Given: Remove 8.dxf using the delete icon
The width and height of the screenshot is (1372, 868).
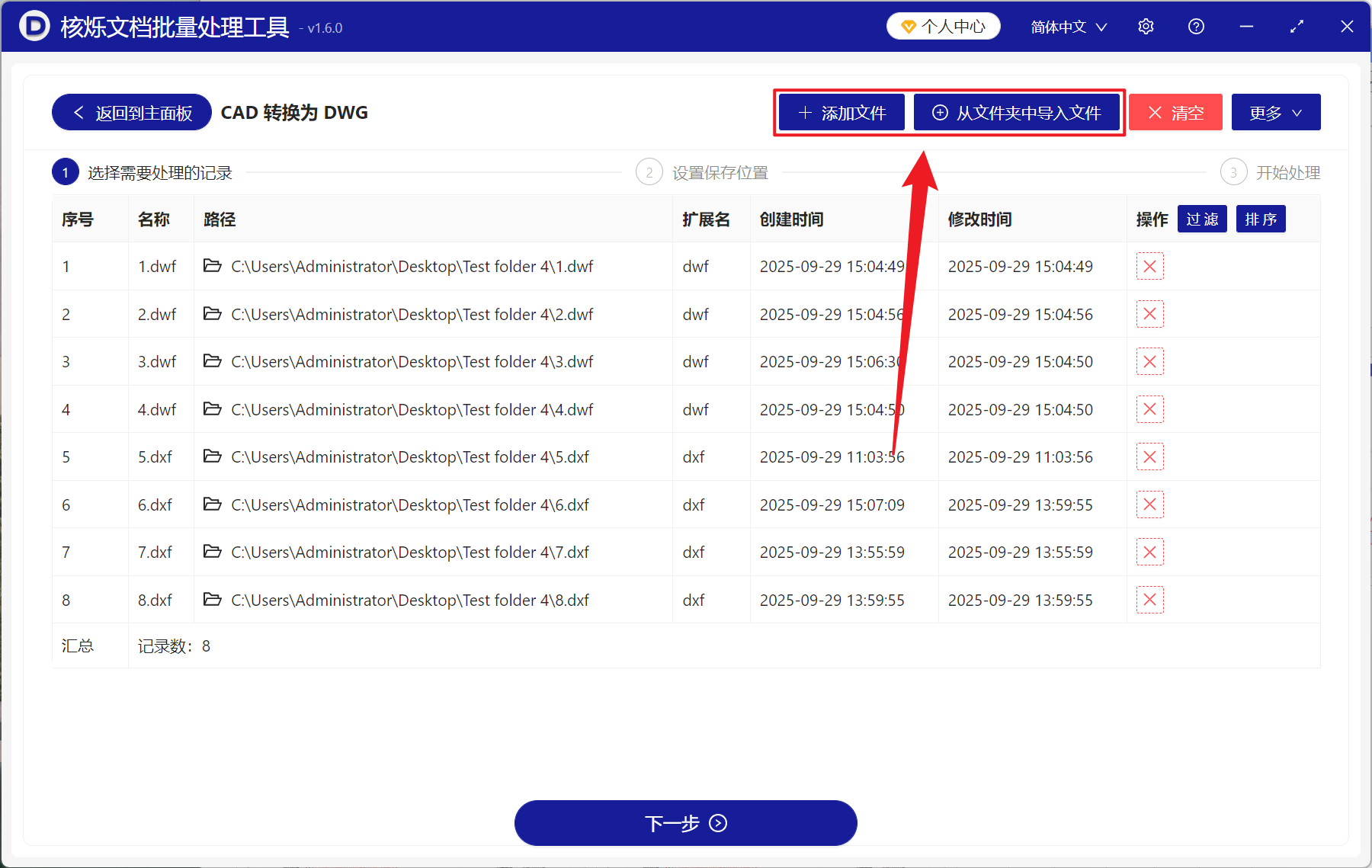Looking at the screenshot, I should 1149,600.
